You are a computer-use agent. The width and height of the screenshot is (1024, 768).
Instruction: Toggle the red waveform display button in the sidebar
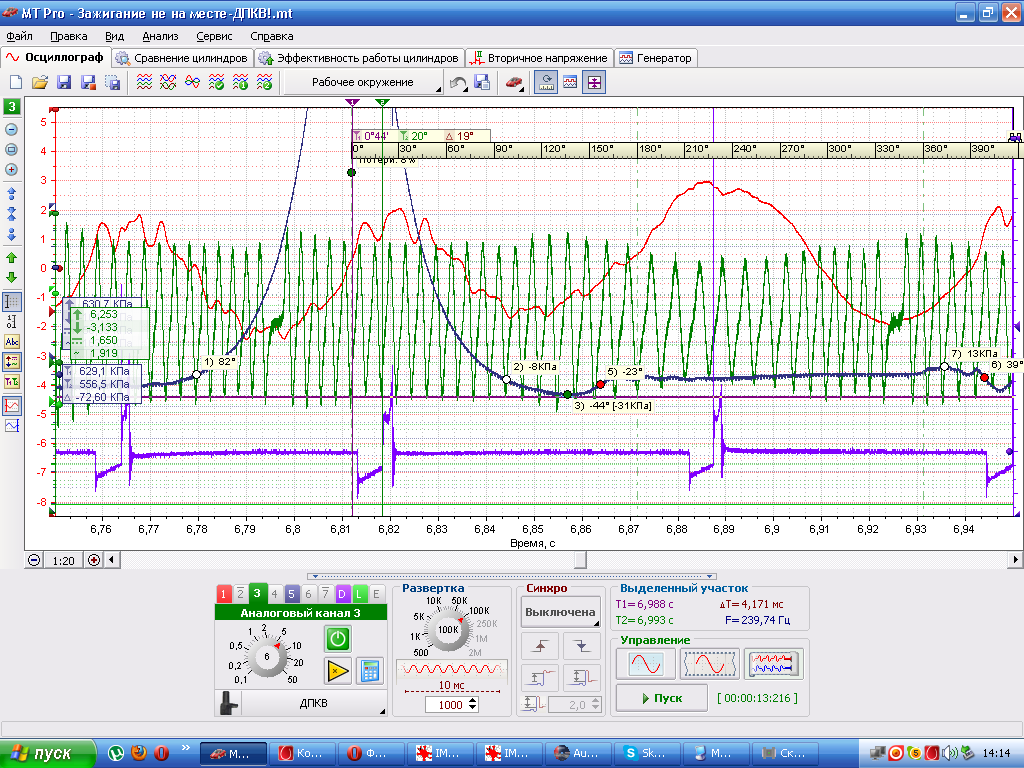pyautogui.click(x=12, y=406)
